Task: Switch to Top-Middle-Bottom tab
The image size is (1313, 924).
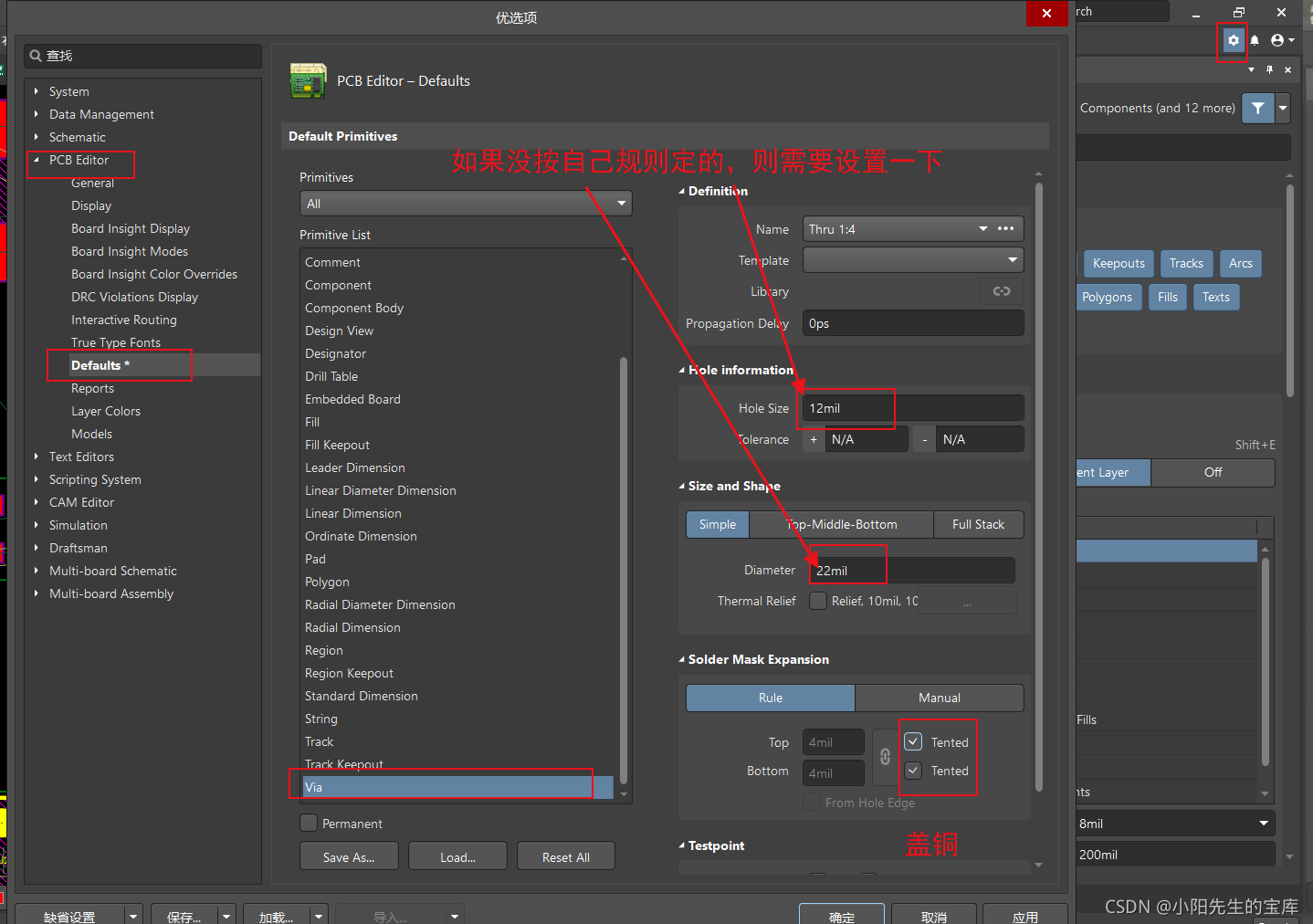Action: click(x=842, y=524)
